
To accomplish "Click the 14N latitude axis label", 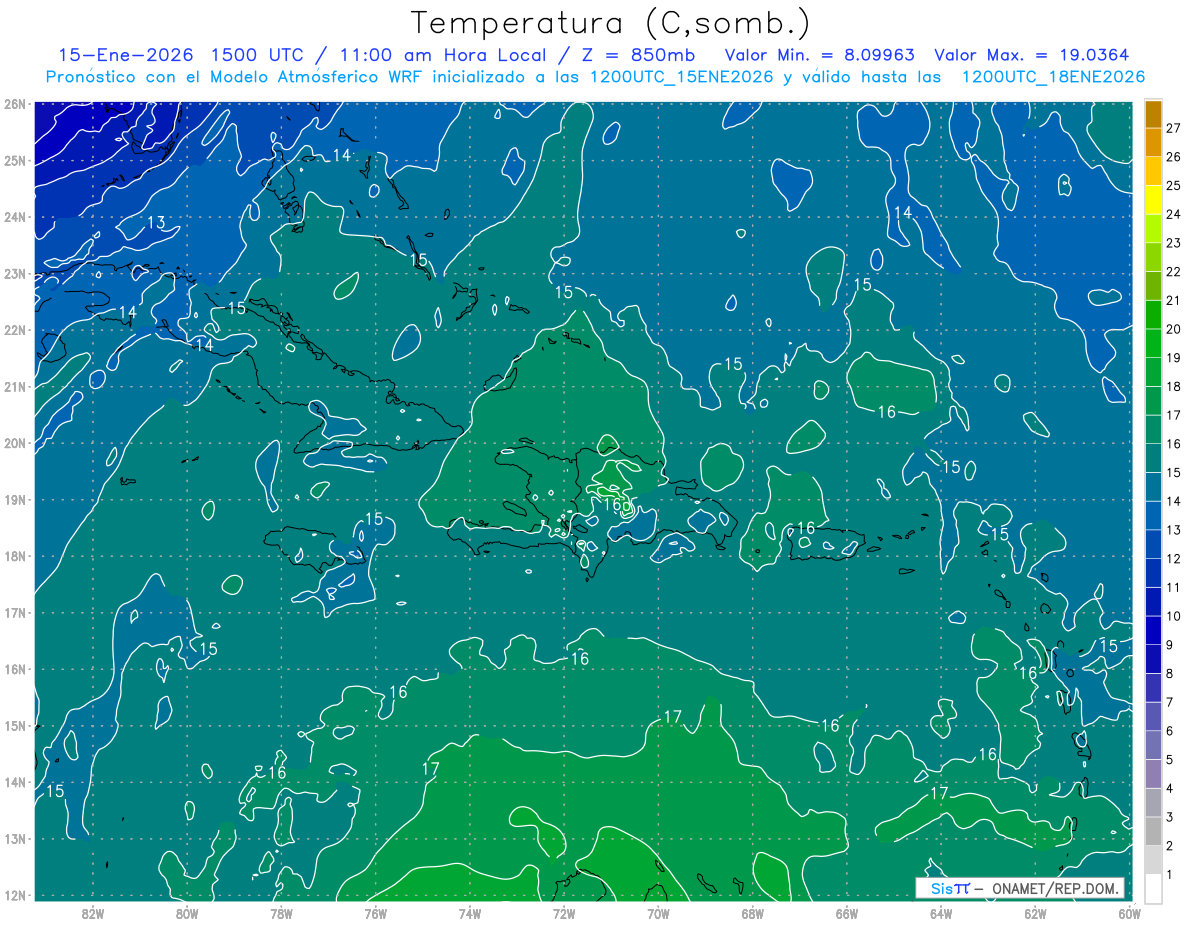I will (x=14, y=782).
